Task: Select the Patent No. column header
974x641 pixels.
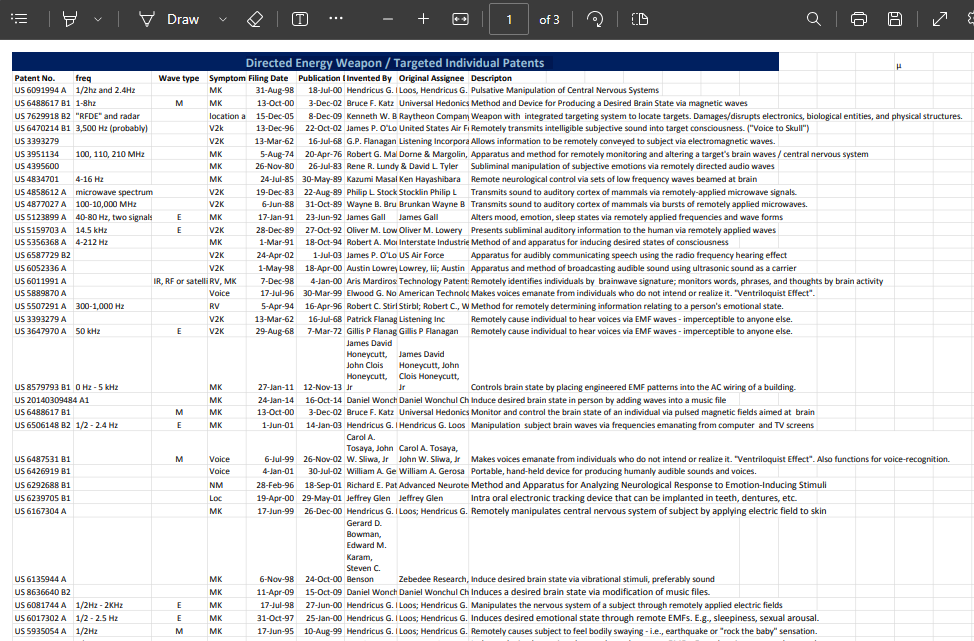Action: click(35, 78)
